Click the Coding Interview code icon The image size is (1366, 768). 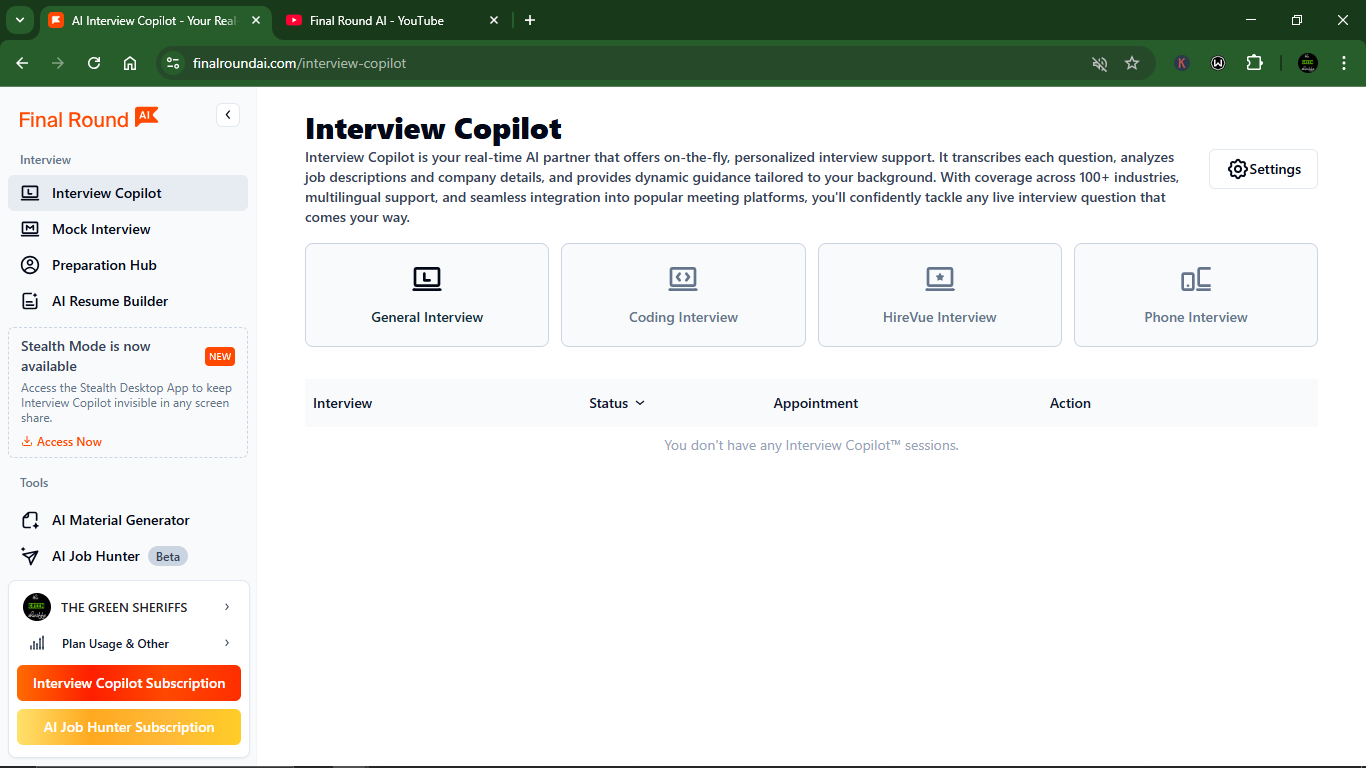click(683, 279)
